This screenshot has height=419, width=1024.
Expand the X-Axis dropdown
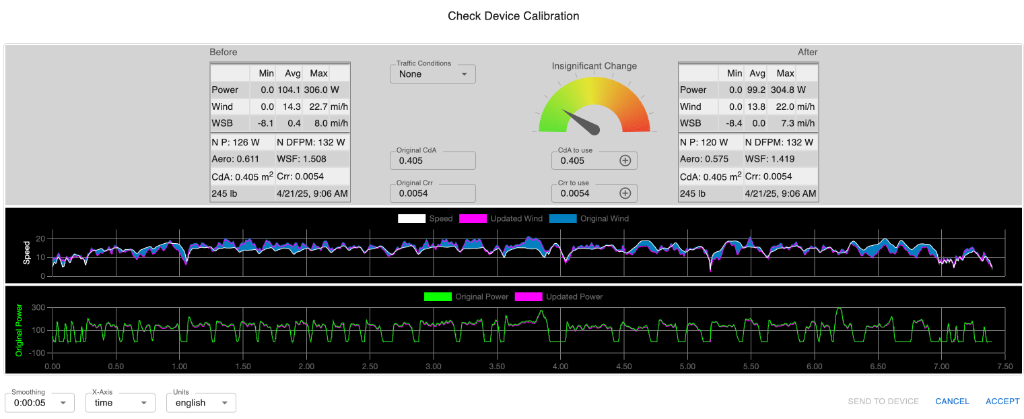pos(119,403)
